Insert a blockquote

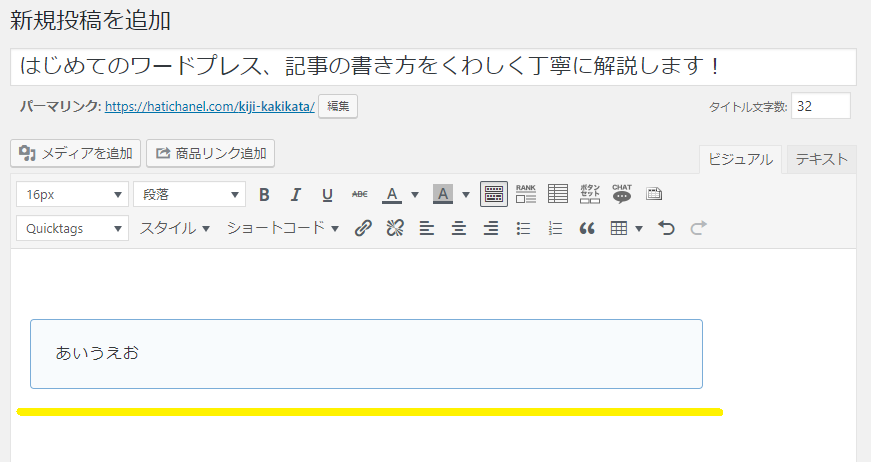(587, 228)
